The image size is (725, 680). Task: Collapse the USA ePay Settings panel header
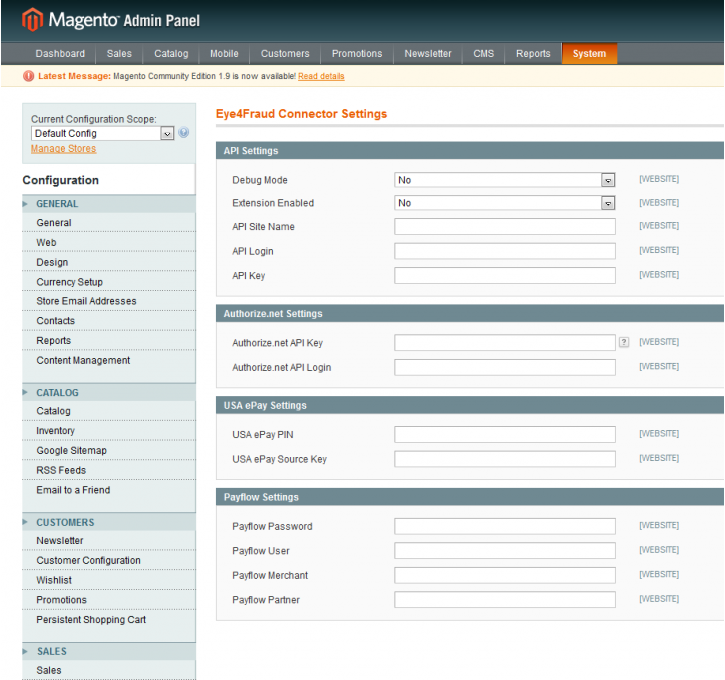pyautogui.click(x=470, y=405)
